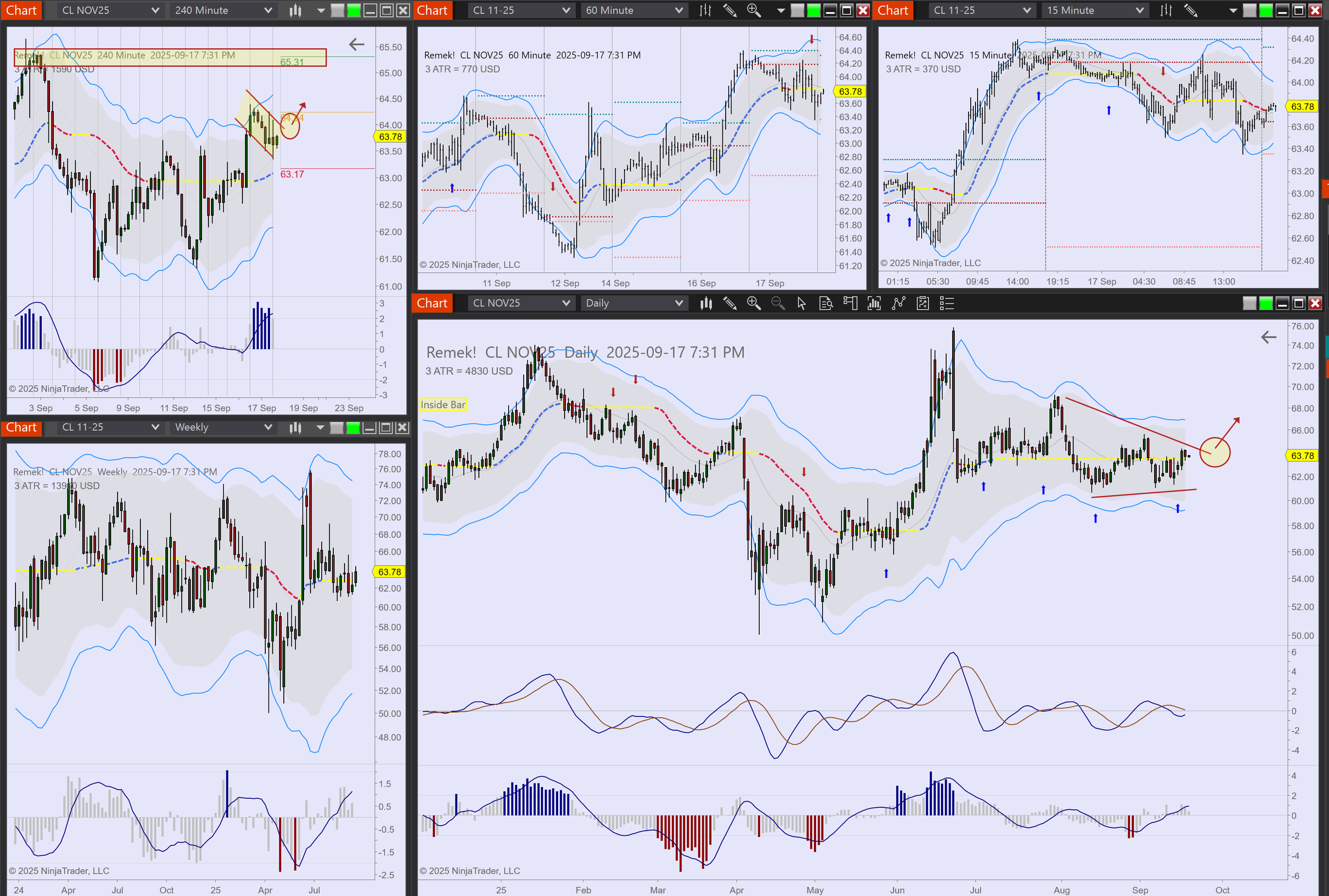Click back arrow on the Daily chart
This screenshot has height=896, width=1329.
[1268, 337]
